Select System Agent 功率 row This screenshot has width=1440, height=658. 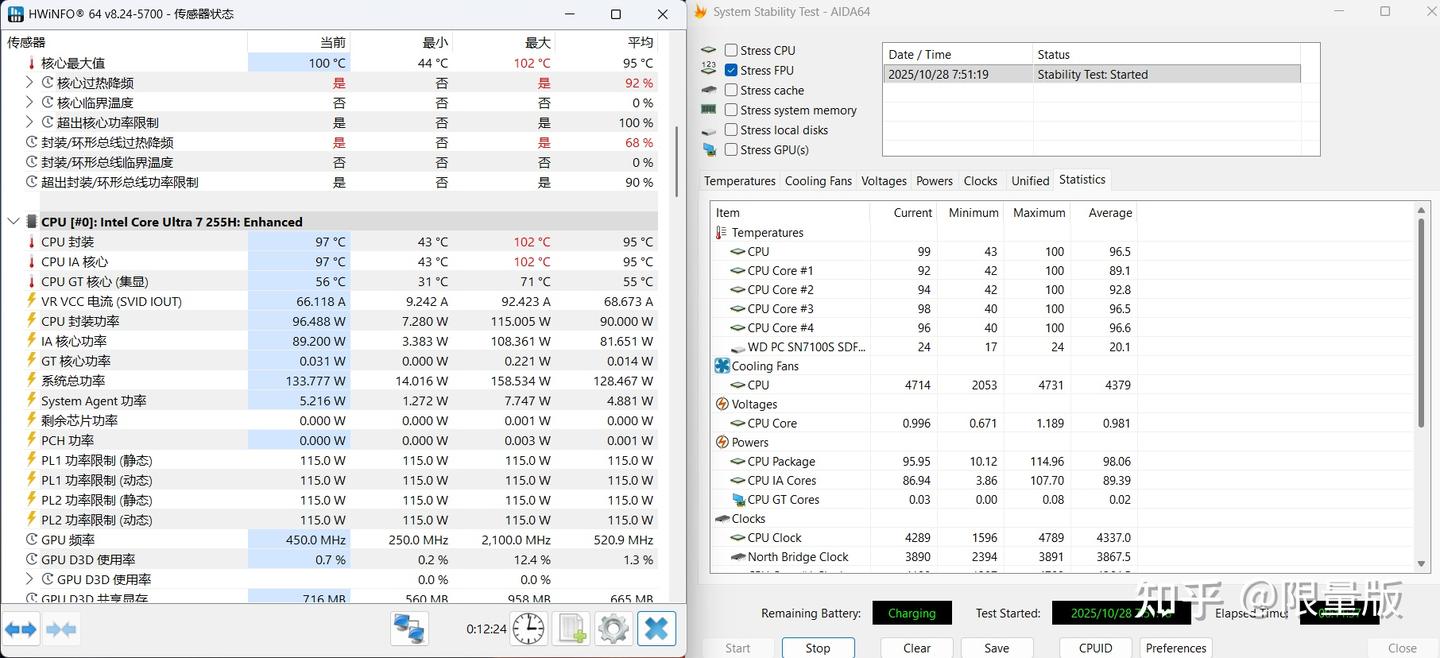pyautogui.click(x=331, y=401)
